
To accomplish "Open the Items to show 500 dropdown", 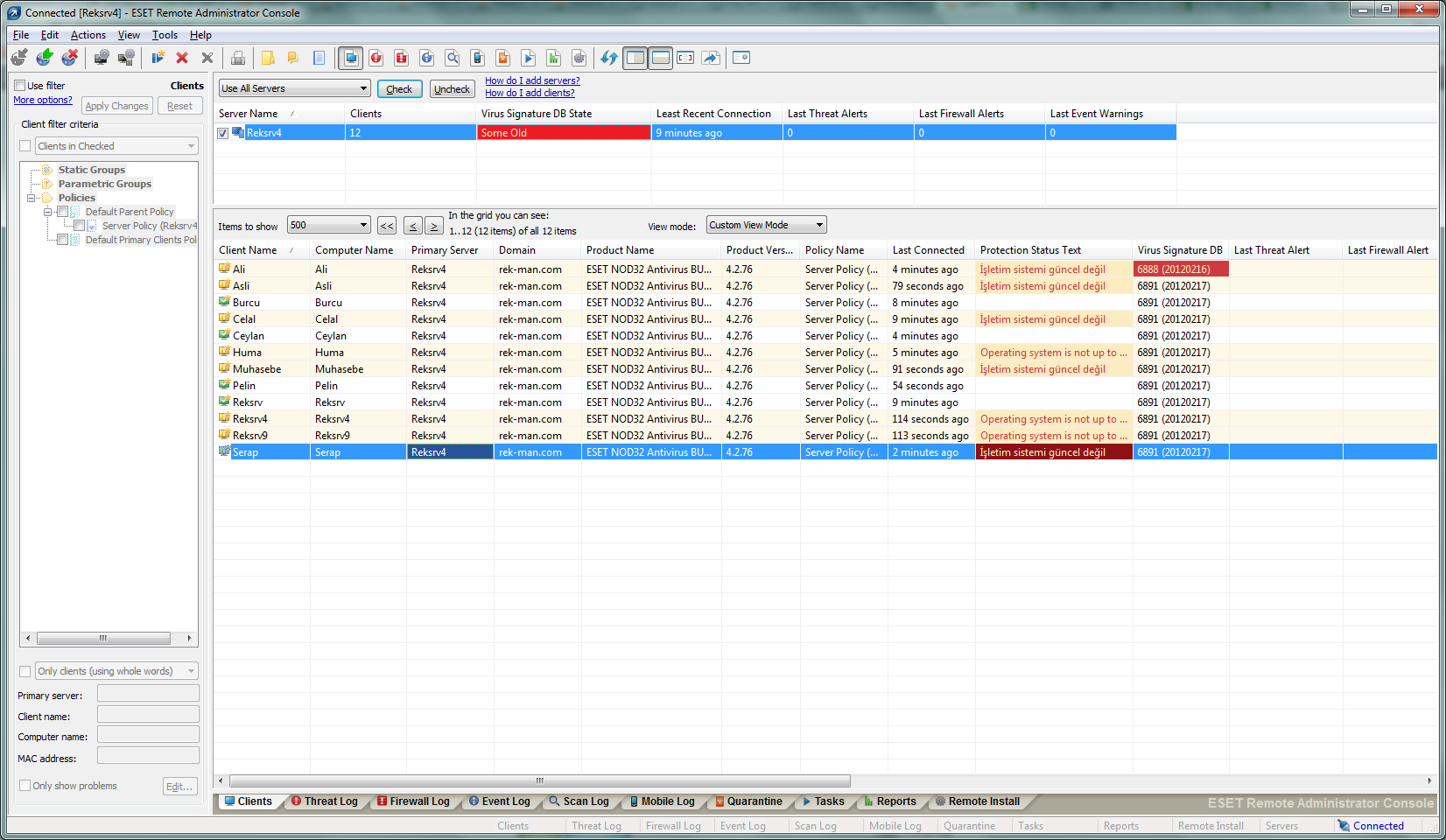I will pos(329,225).
